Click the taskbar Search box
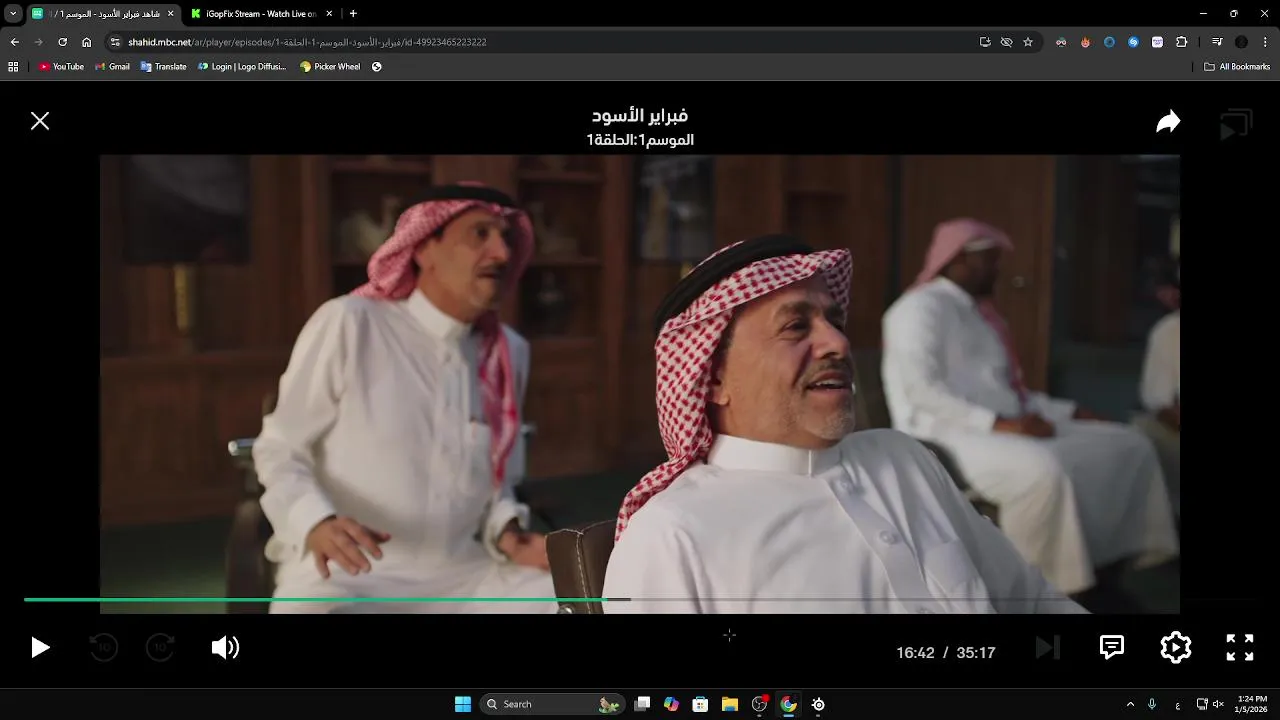The height and width of the screenshot is (720, 1280). 553,704
